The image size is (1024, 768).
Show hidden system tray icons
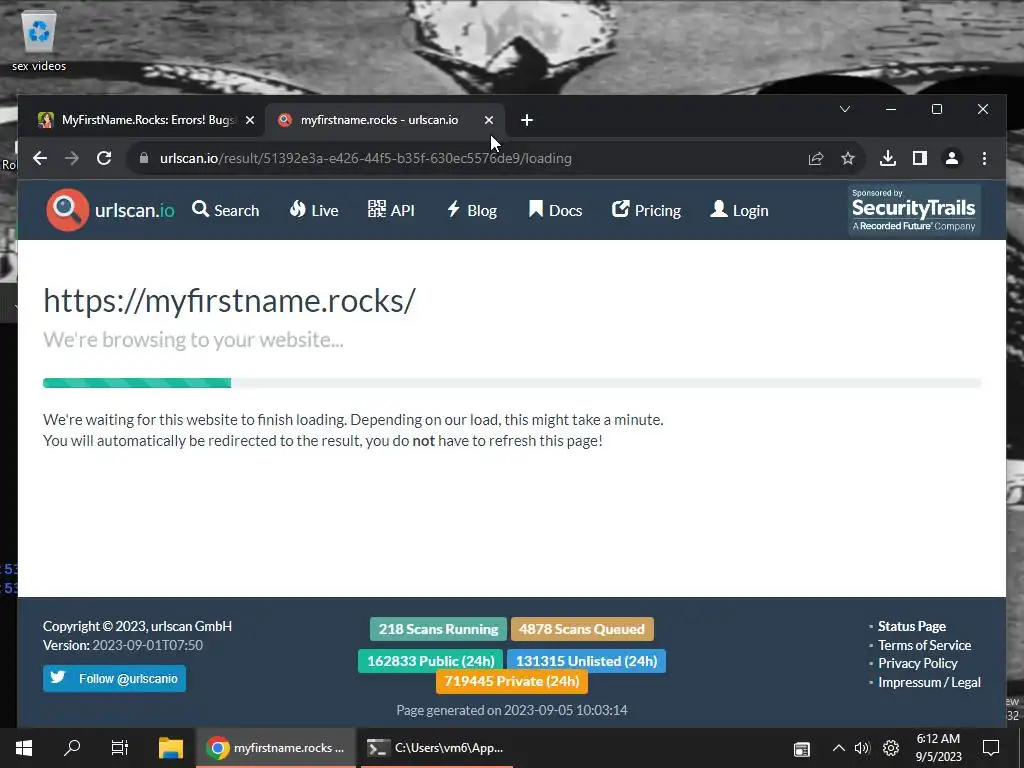pyautogui.click(x=839, y=748)
